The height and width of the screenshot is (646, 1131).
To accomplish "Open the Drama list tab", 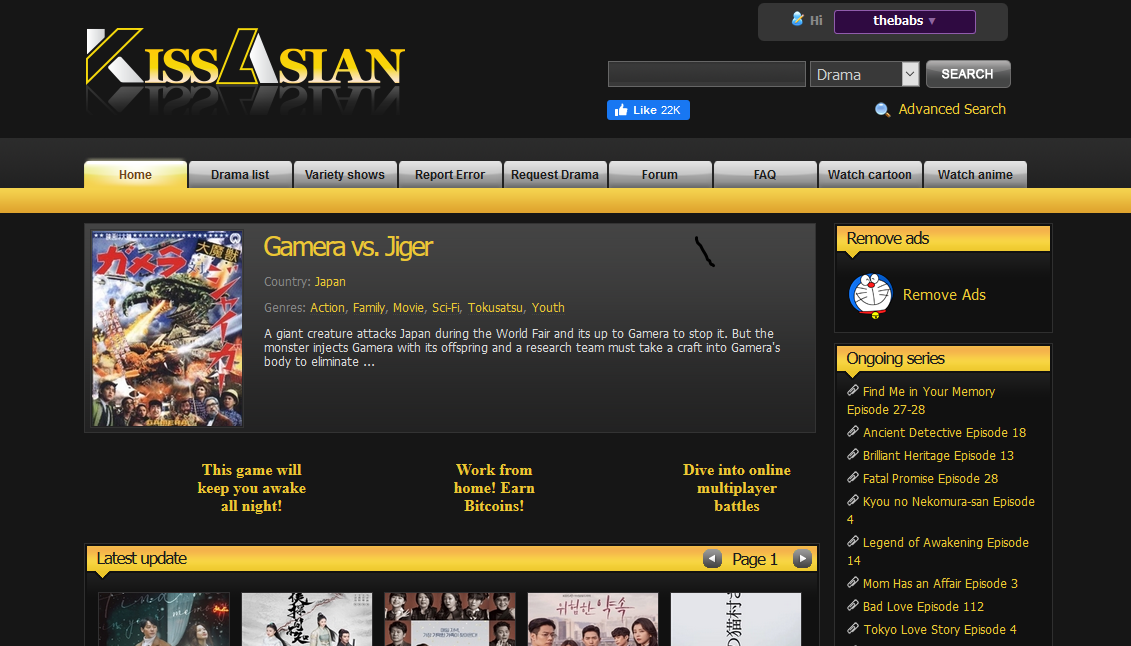I will click(x=240, y=174).
